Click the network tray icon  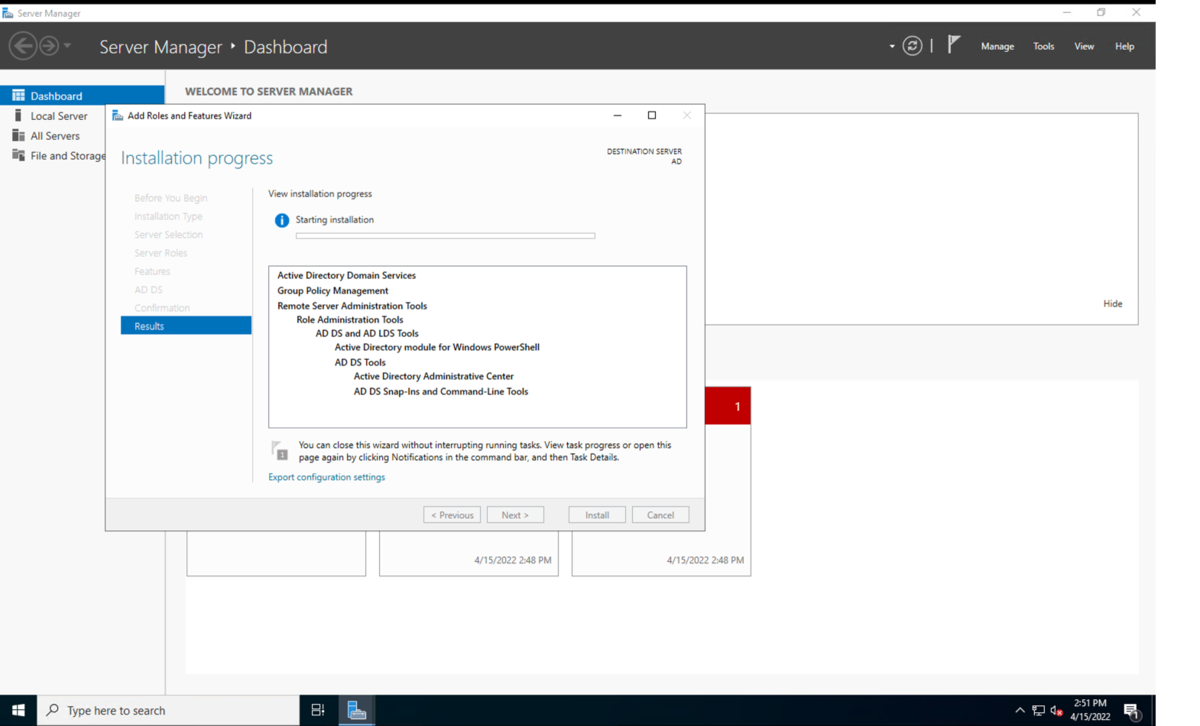click(x=1039, y=711)
